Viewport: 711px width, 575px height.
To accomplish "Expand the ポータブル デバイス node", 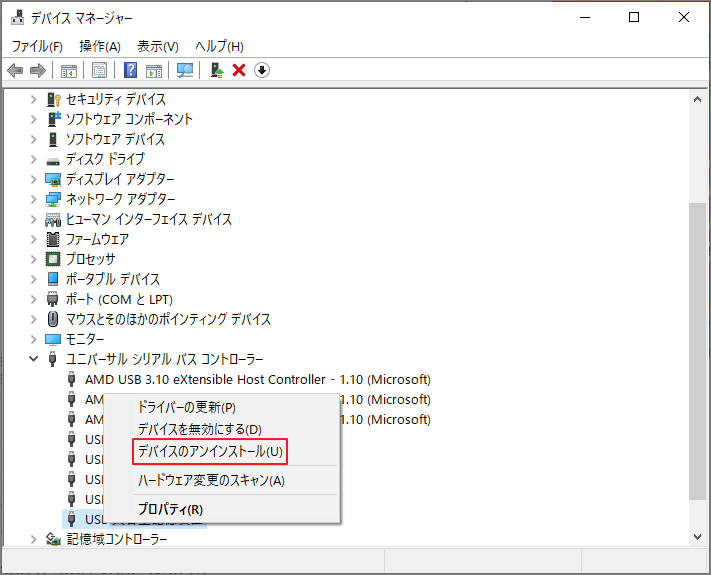I will (x=34, y=279).
